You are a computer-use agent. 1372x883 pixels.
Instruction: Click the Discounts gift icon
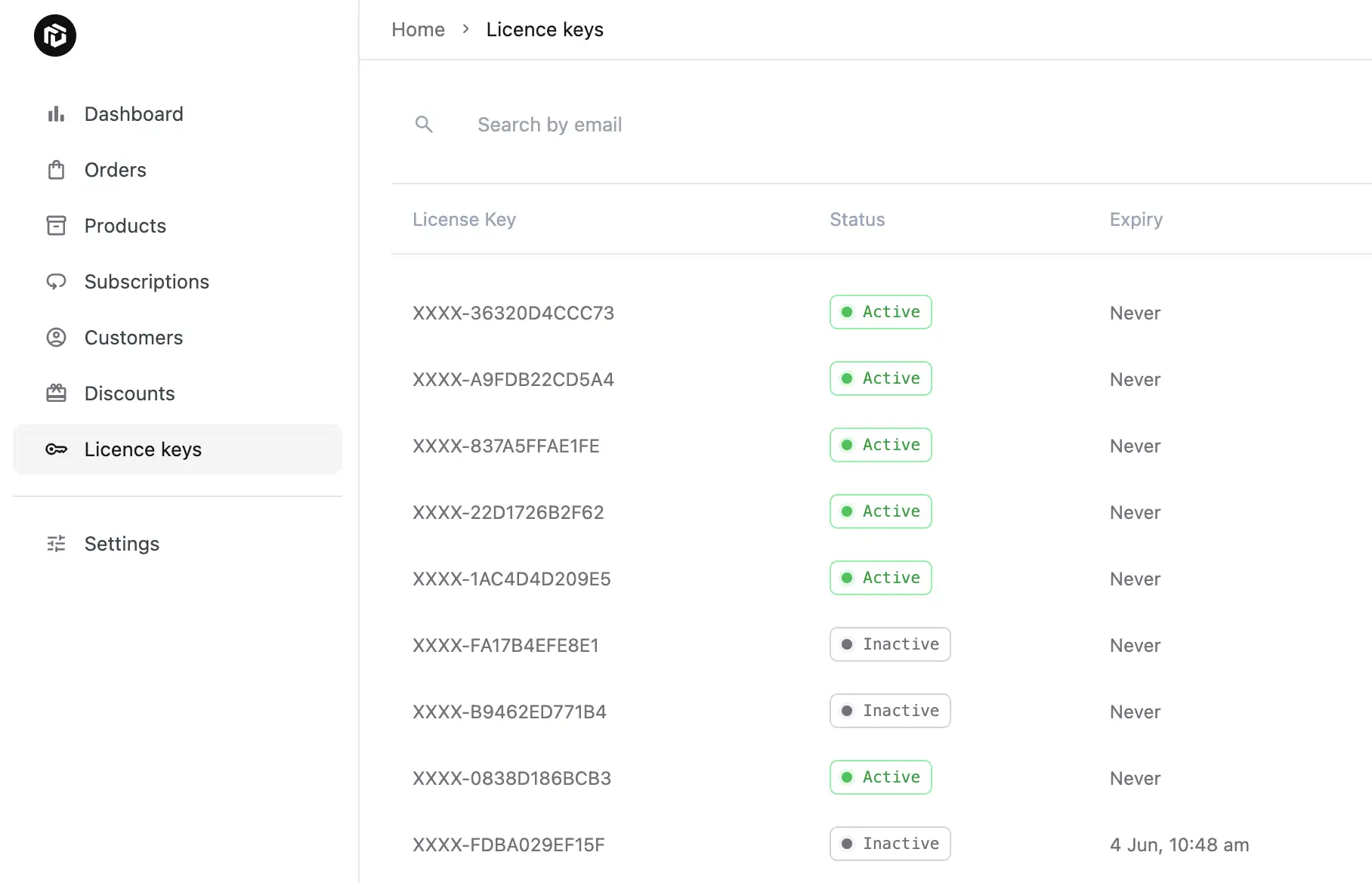[55, 393]
